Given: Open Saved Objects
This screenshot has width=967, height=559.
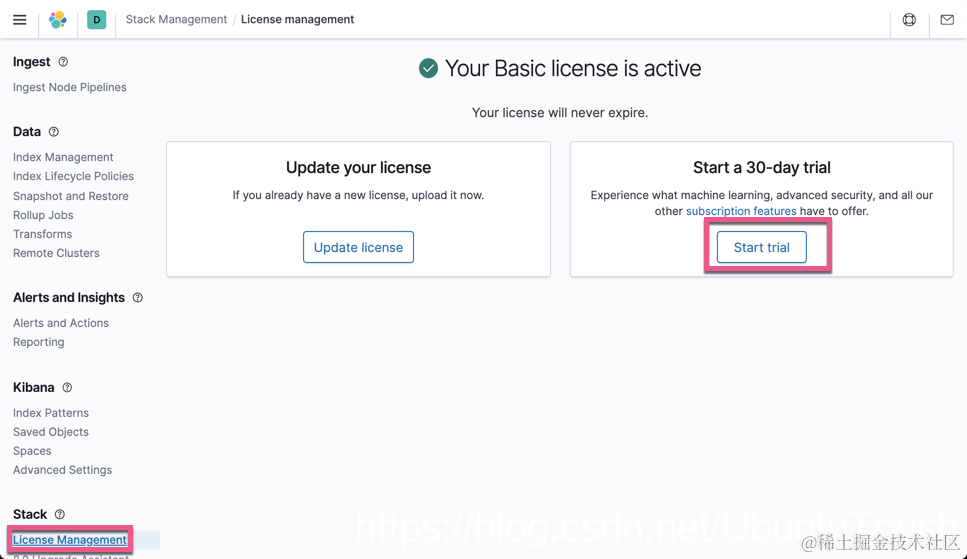Looking at the screenshot, I should point(51,433).
